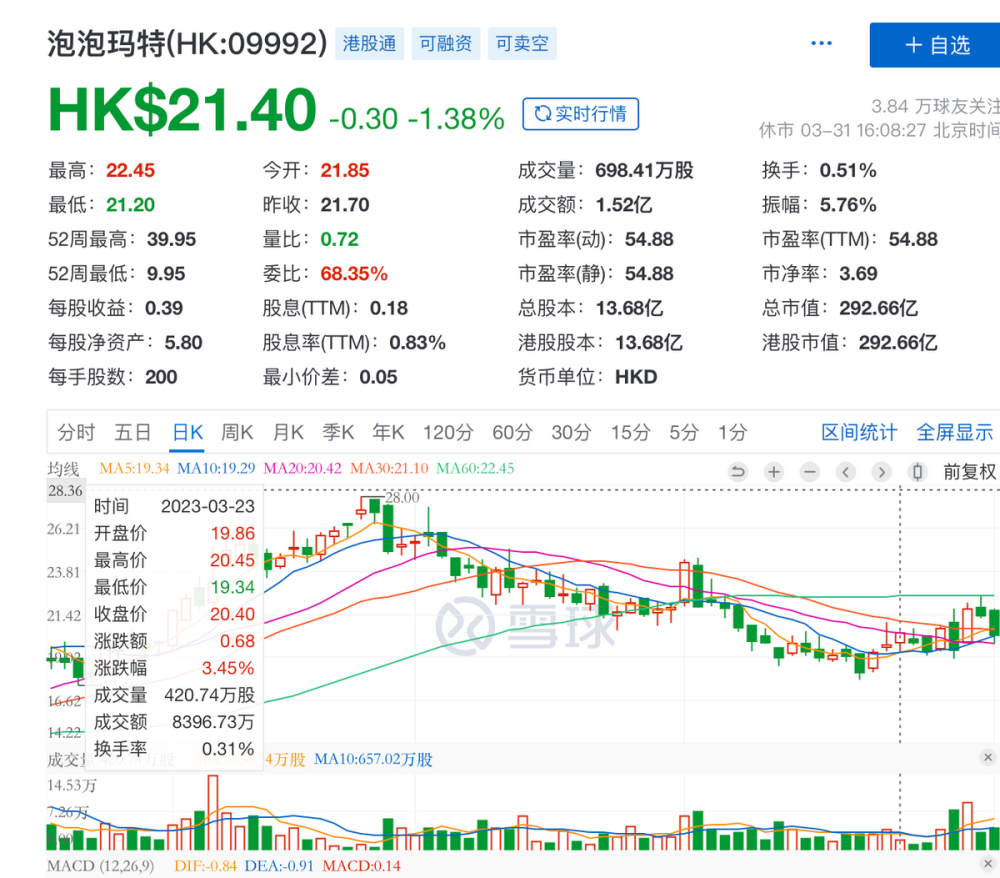
Task: Reset the chart view with the undo arrow
Action: click(x=738, y=472)
